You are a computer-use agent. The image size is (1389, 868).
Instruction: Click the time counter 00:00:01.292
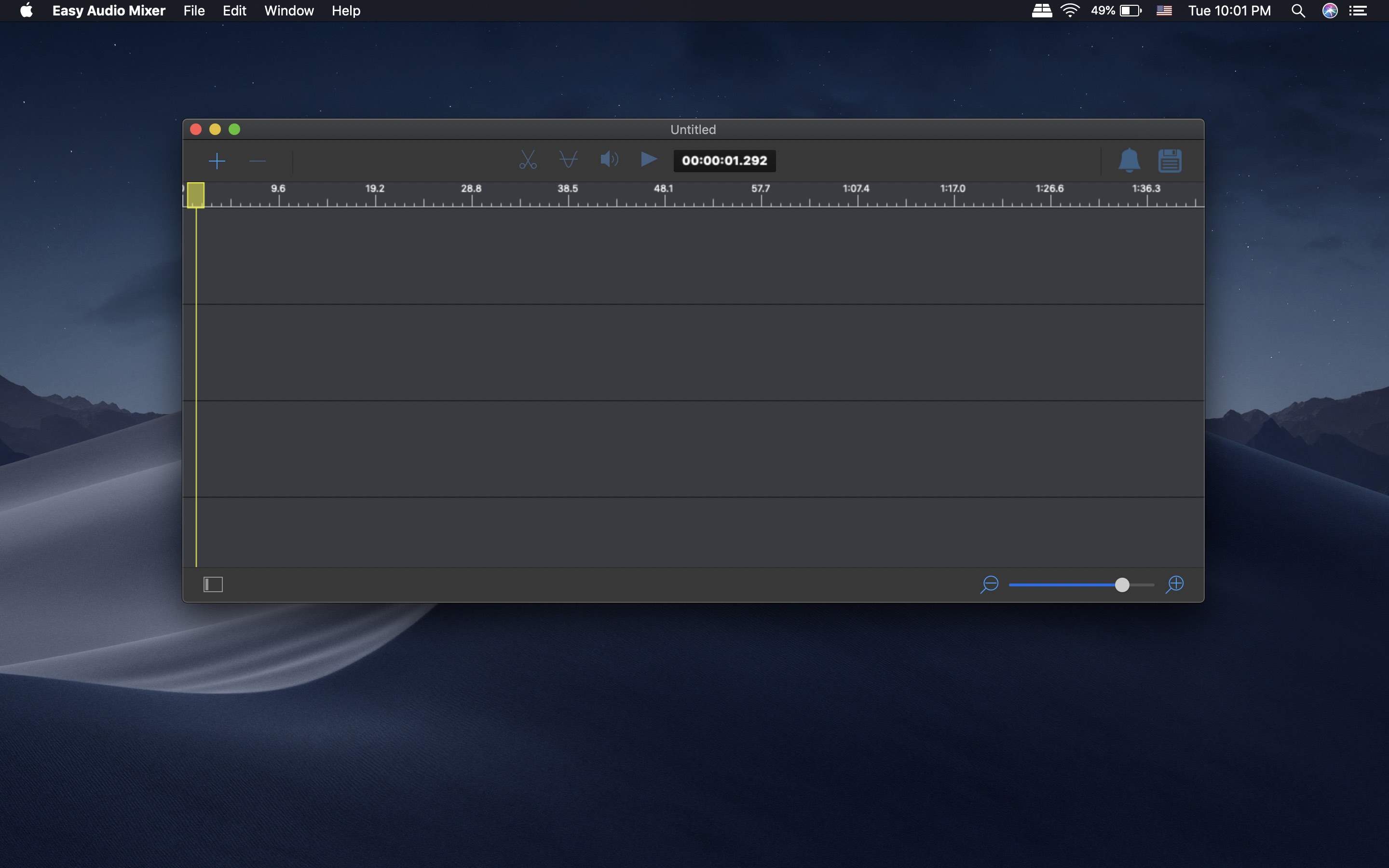tap(724, 161)
